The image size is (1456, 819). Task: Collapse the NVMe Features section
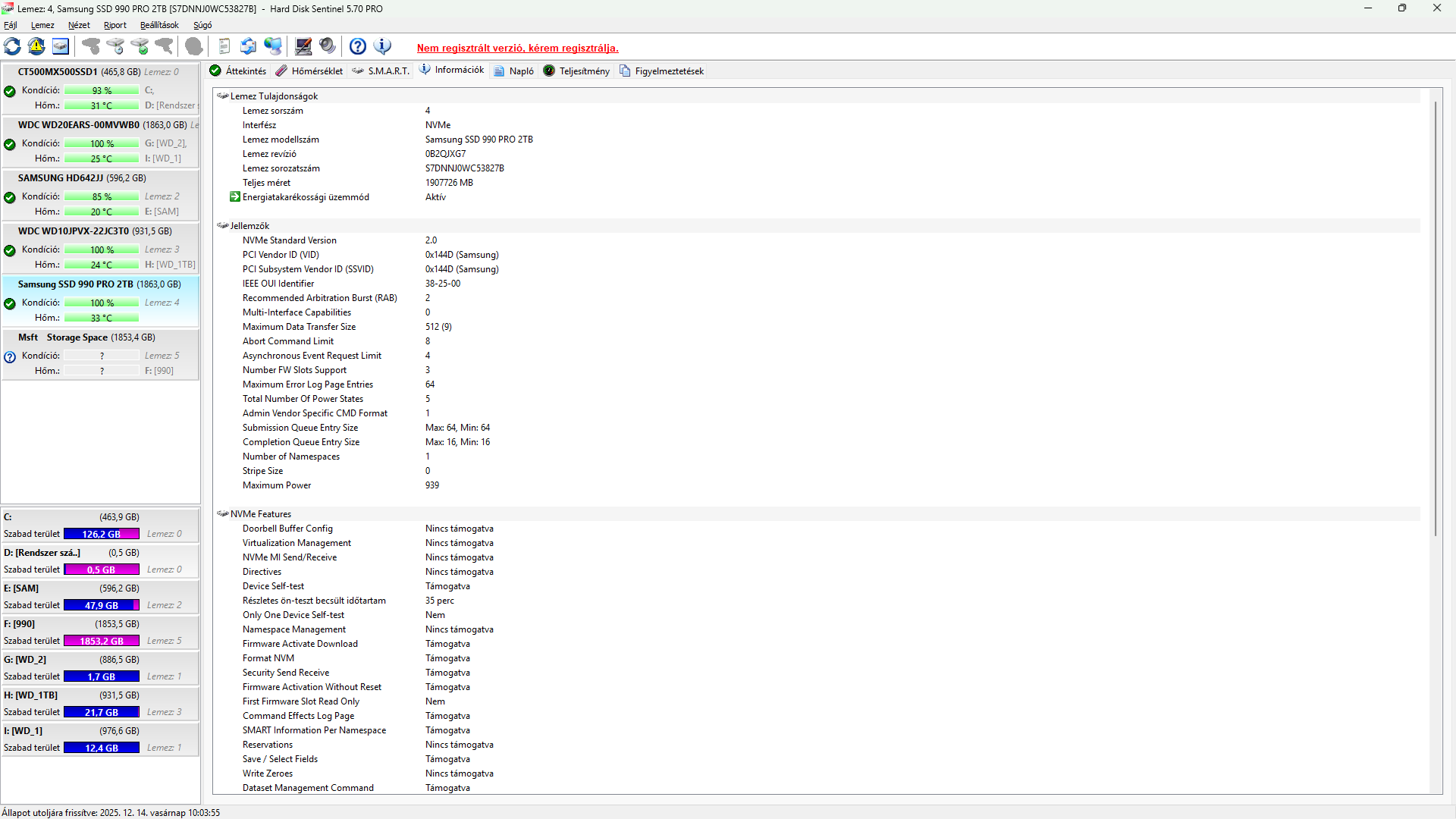tap(223, 514)
